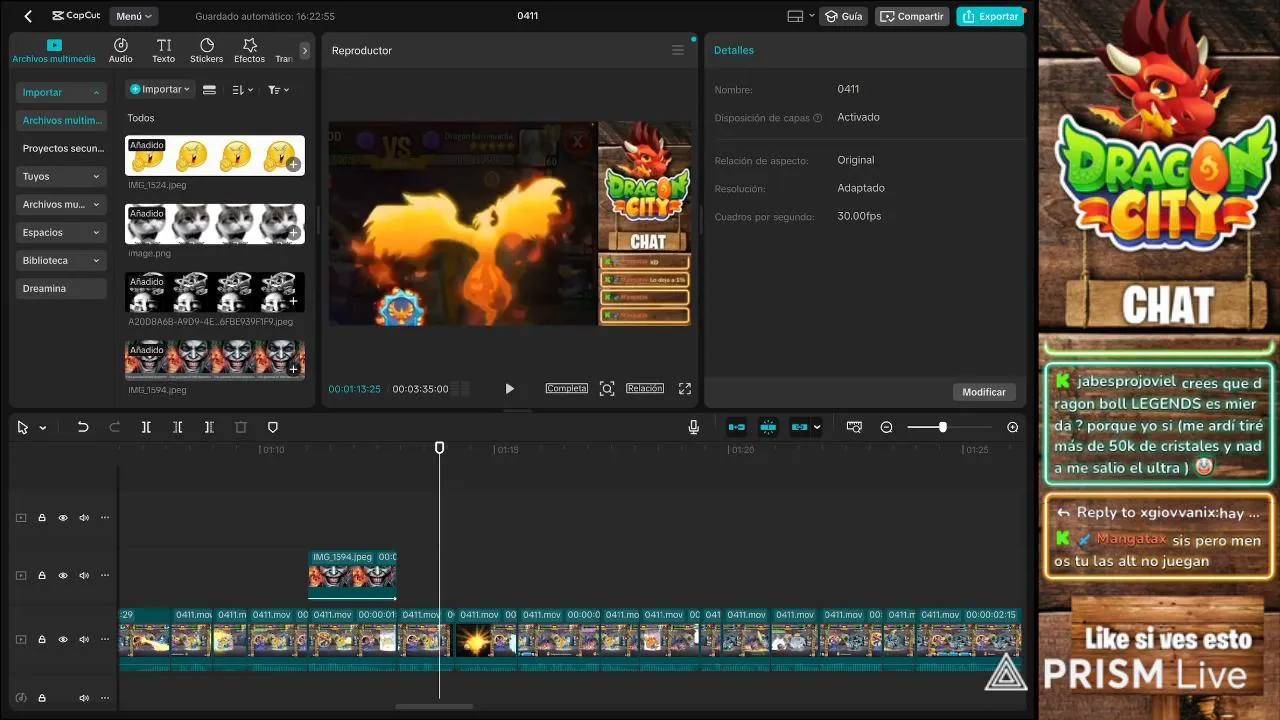Viewport: 1280px width, 720px height.
Task: Zoom out the timeline with minus icon
Action: [x=886, y=427]
